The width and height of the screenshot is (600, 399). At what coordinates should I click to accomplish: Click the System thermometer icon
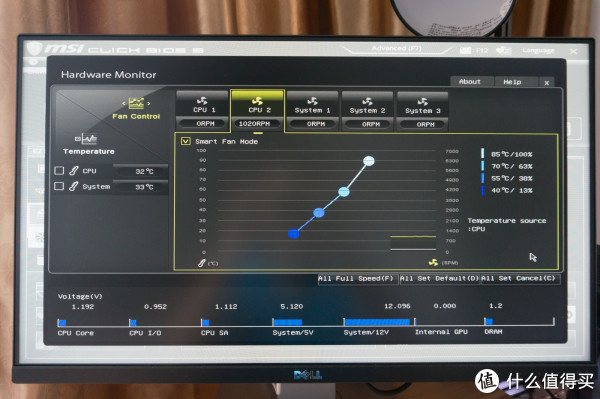(74, 186)
